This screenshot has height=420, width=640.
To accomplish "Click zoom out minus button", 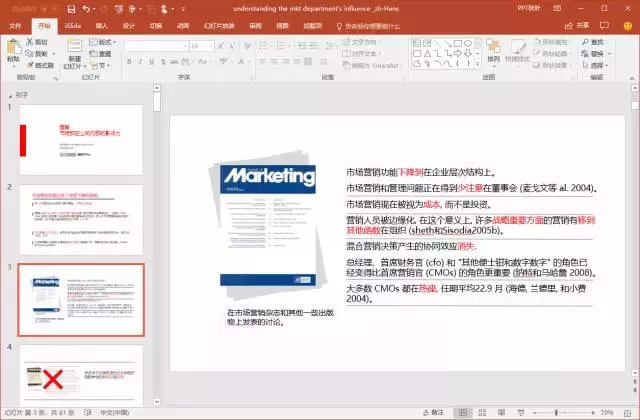I will (534, 413).
